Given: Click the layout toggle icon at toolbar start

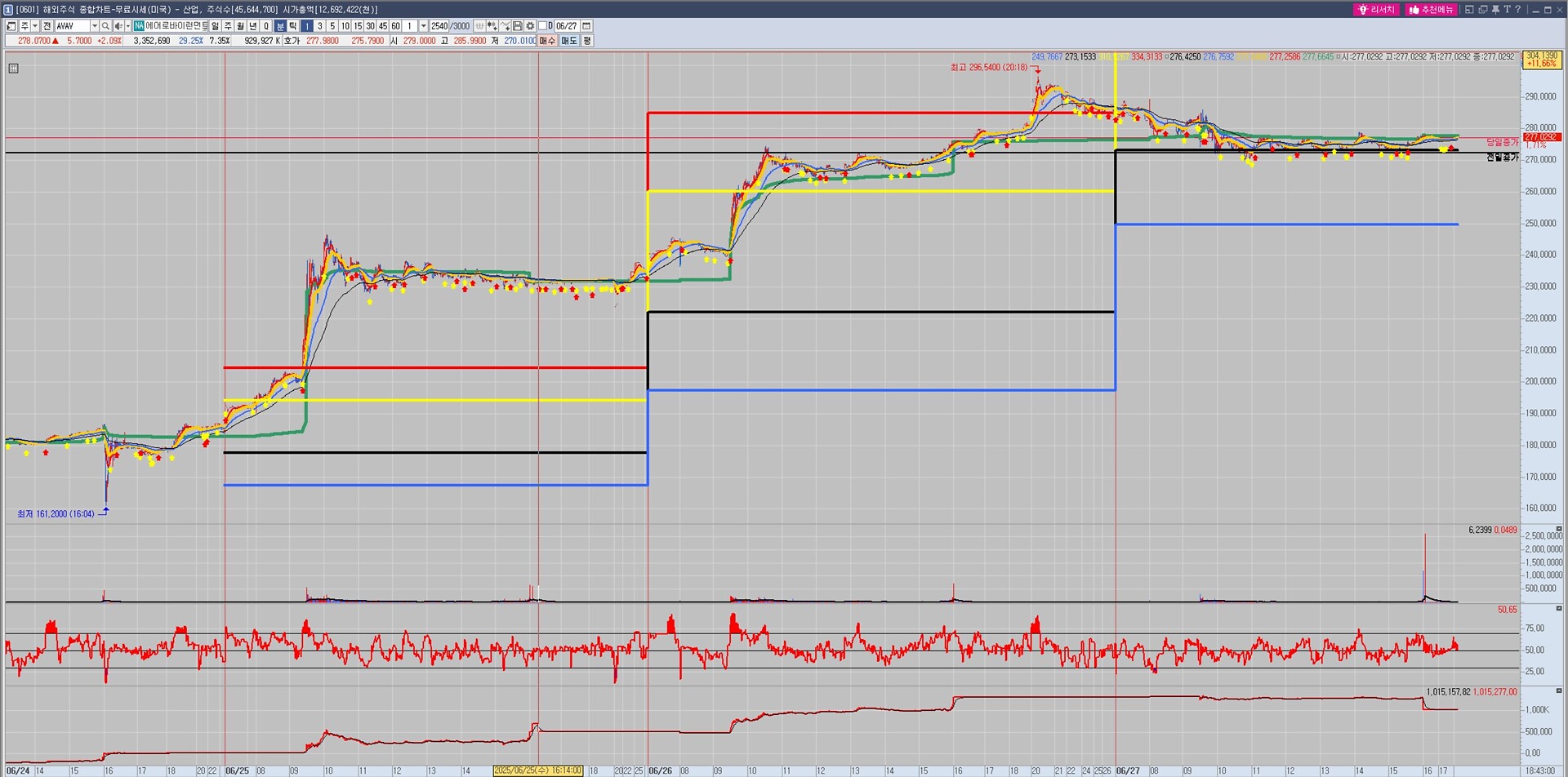Looking at the screenshot, I should click(x=11, y=26).
